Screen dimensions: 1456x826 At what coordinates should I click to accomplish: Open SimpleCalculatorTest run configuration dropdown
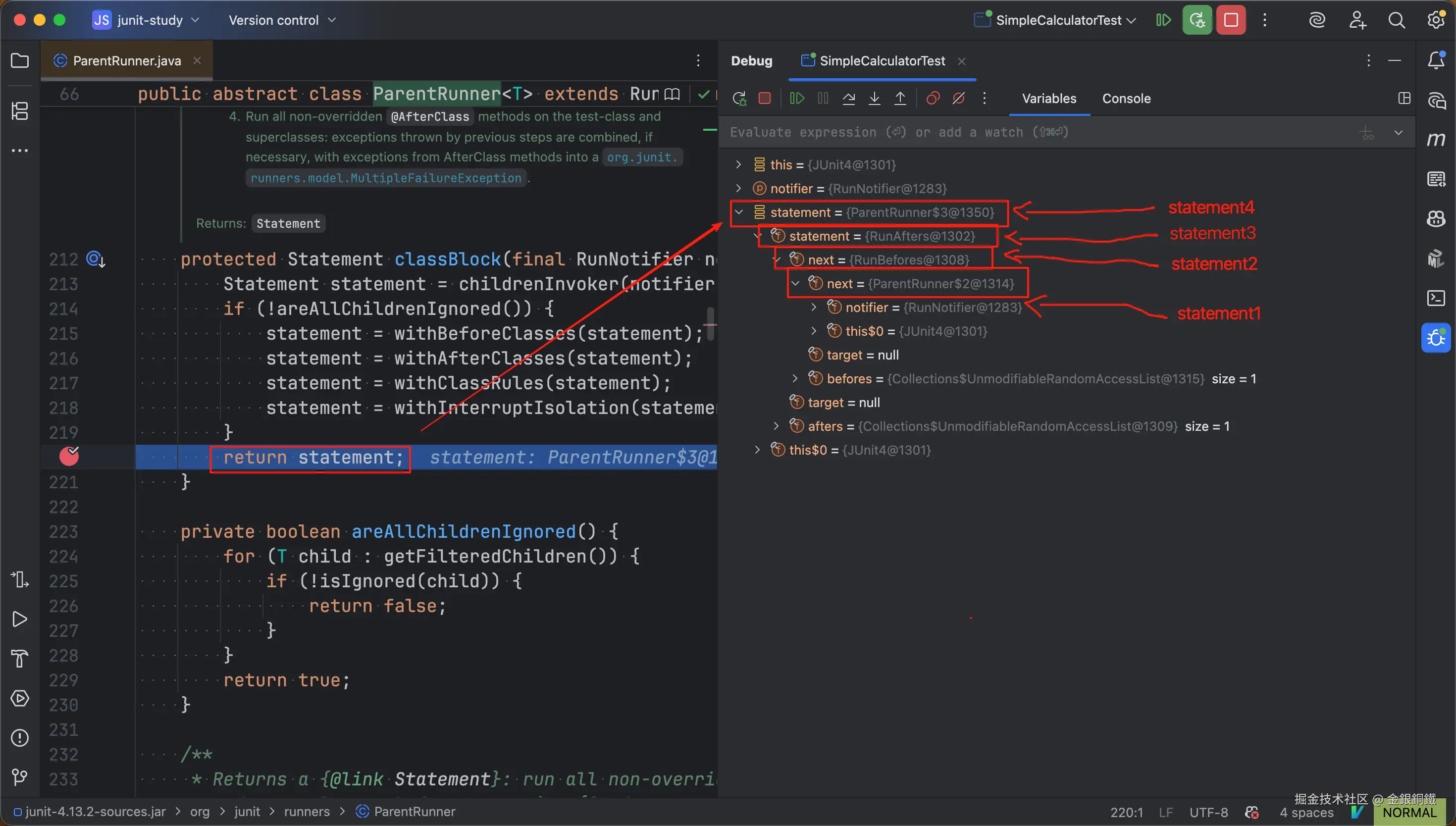pyautogui.click(x=1058, y=20)
